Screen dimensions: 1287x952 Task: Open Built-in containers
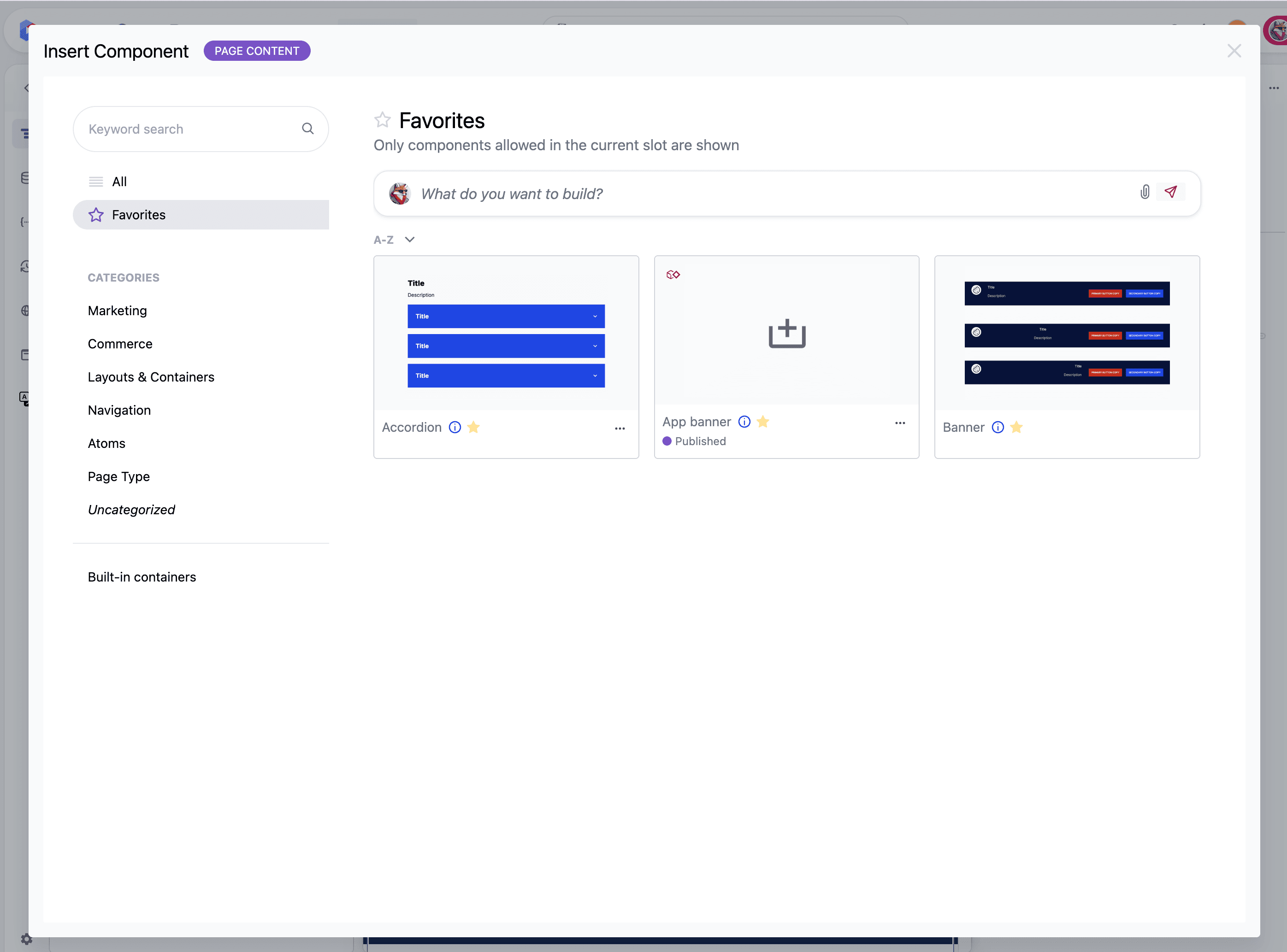click(142, 577)
